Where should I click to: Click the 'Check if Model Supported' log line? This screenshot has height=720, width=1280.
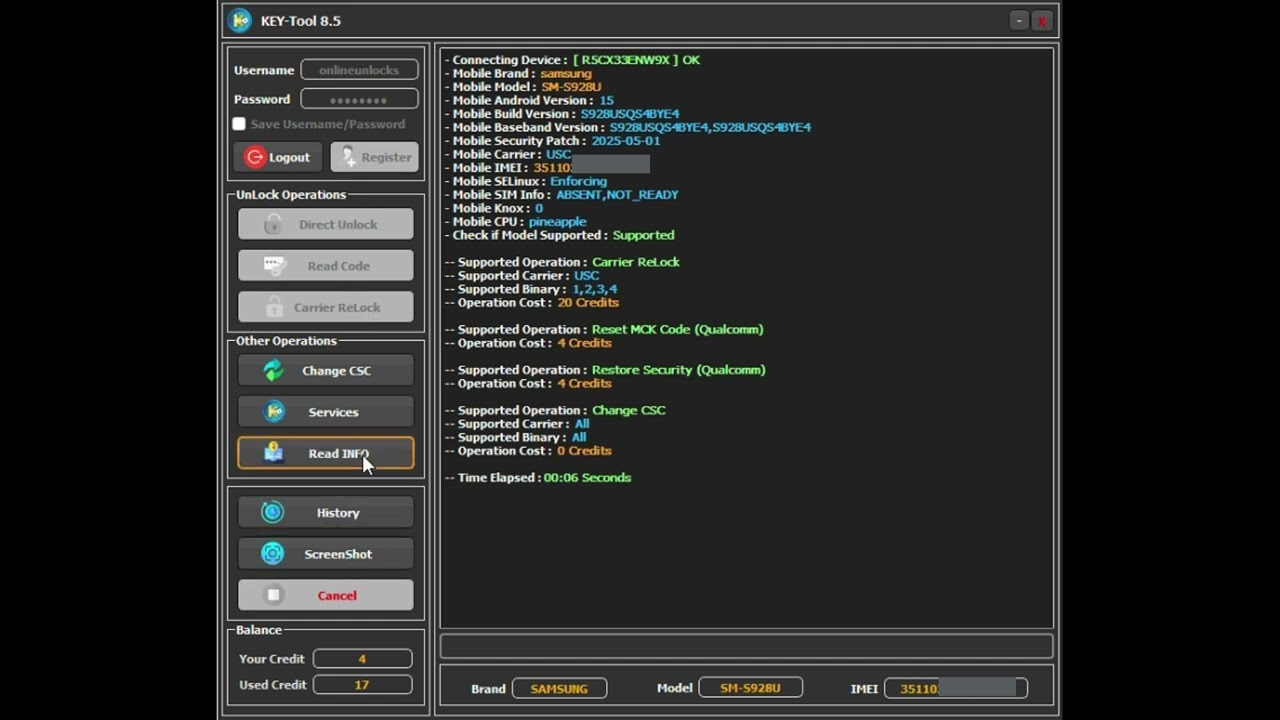[560, 235]
